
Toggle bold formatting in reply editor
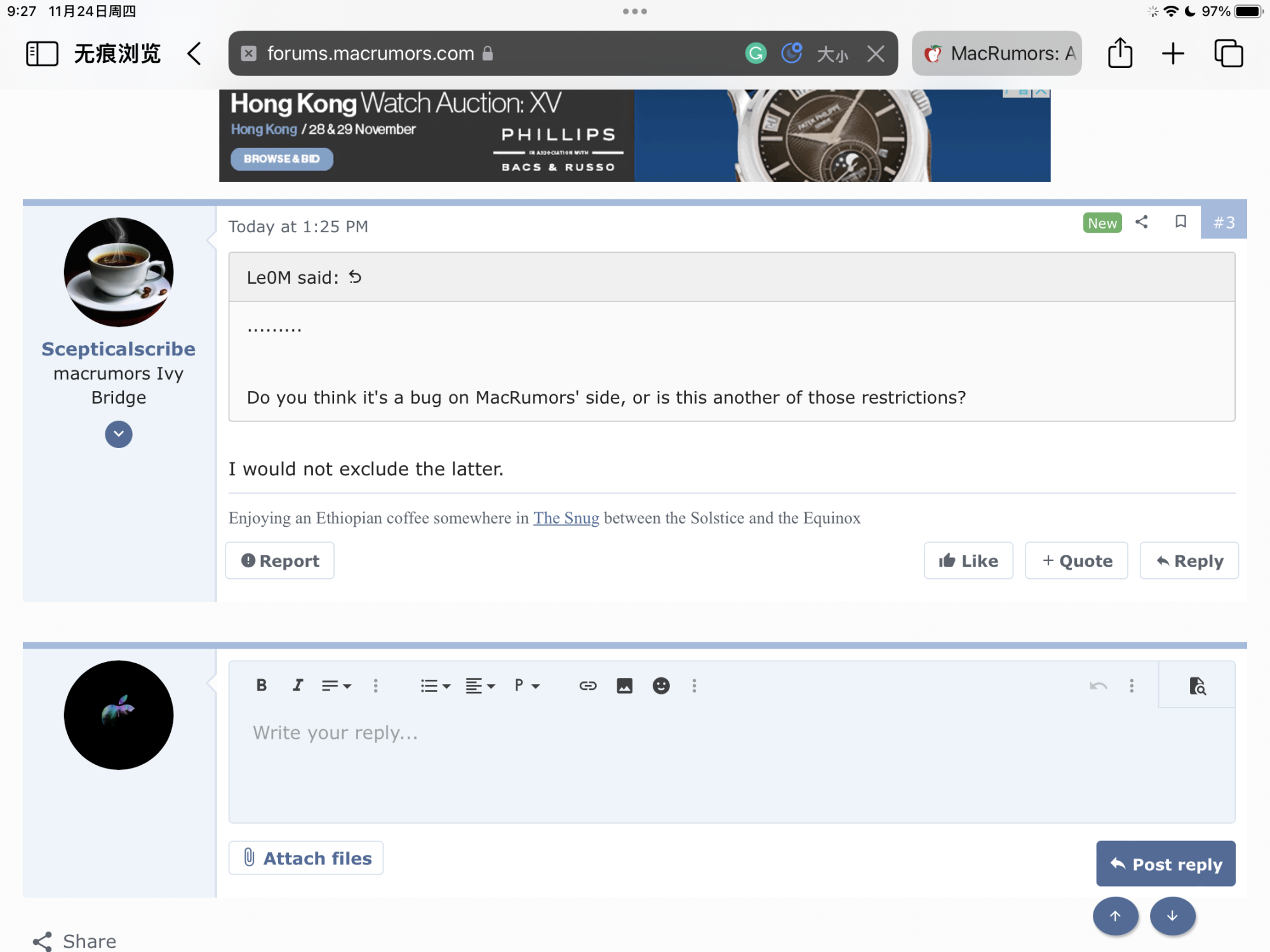261,685
